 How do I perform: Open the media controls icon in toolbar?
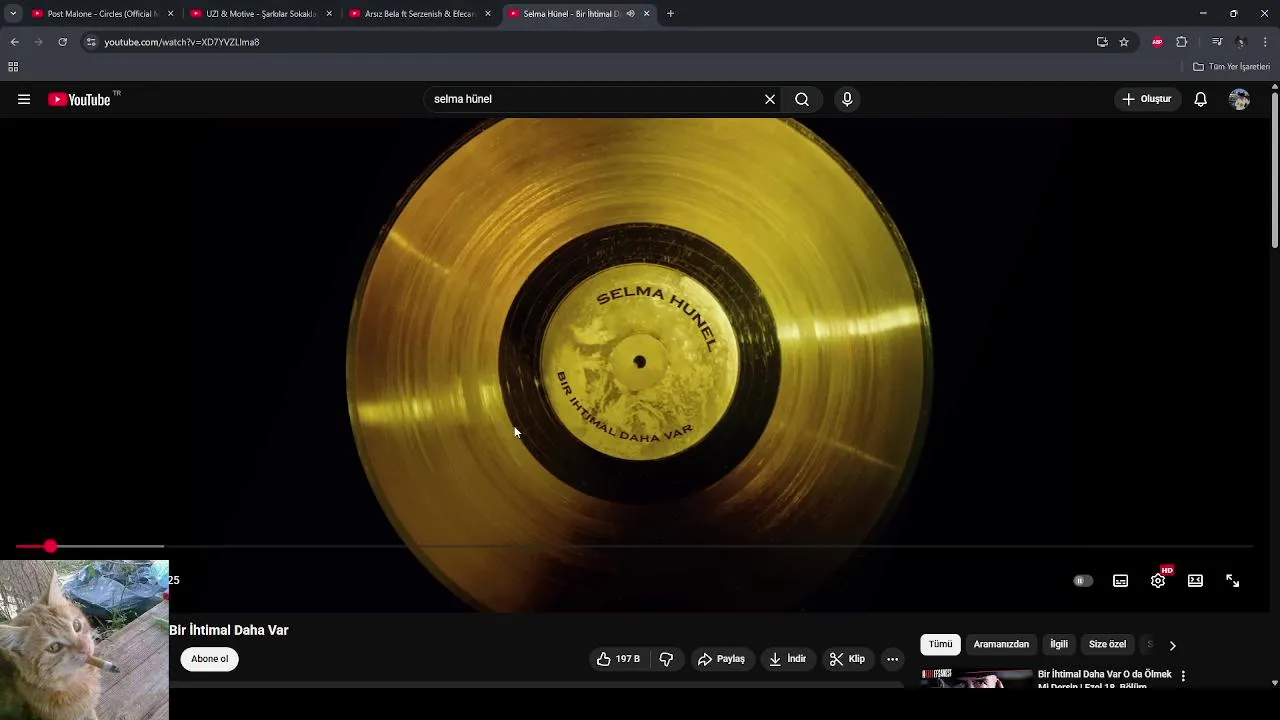coord(1217,42)
